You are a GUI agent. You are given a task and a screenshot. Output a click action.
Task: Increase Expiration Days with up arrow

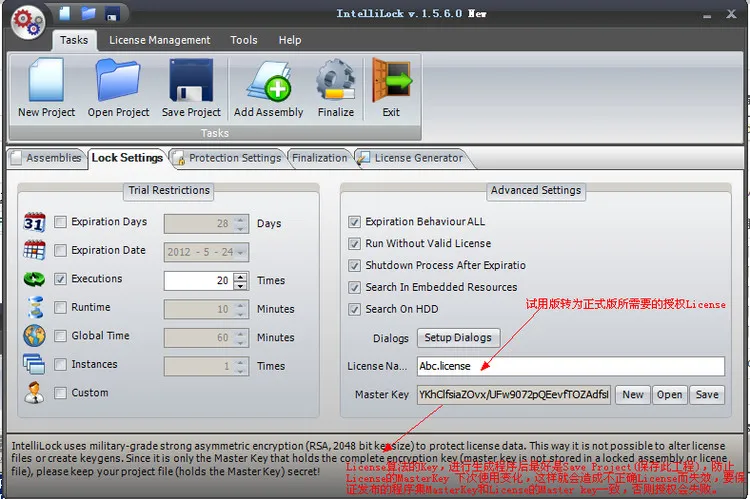[241, 220]
